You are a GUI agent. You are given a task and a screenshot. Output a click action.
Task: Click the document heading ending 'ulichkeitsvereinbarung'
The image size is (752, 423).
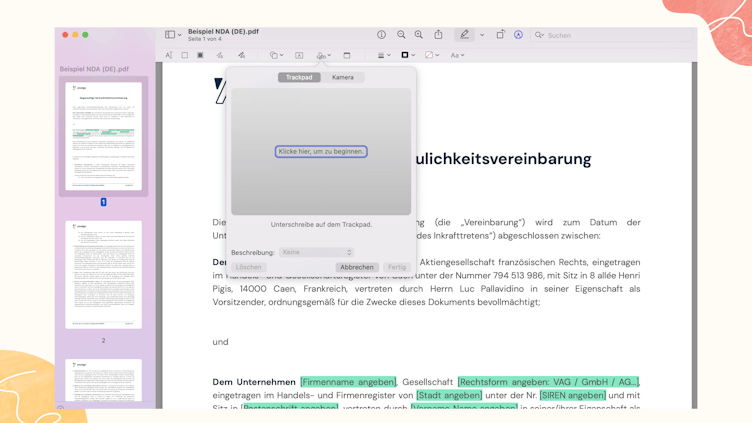[x=503, y=159]
